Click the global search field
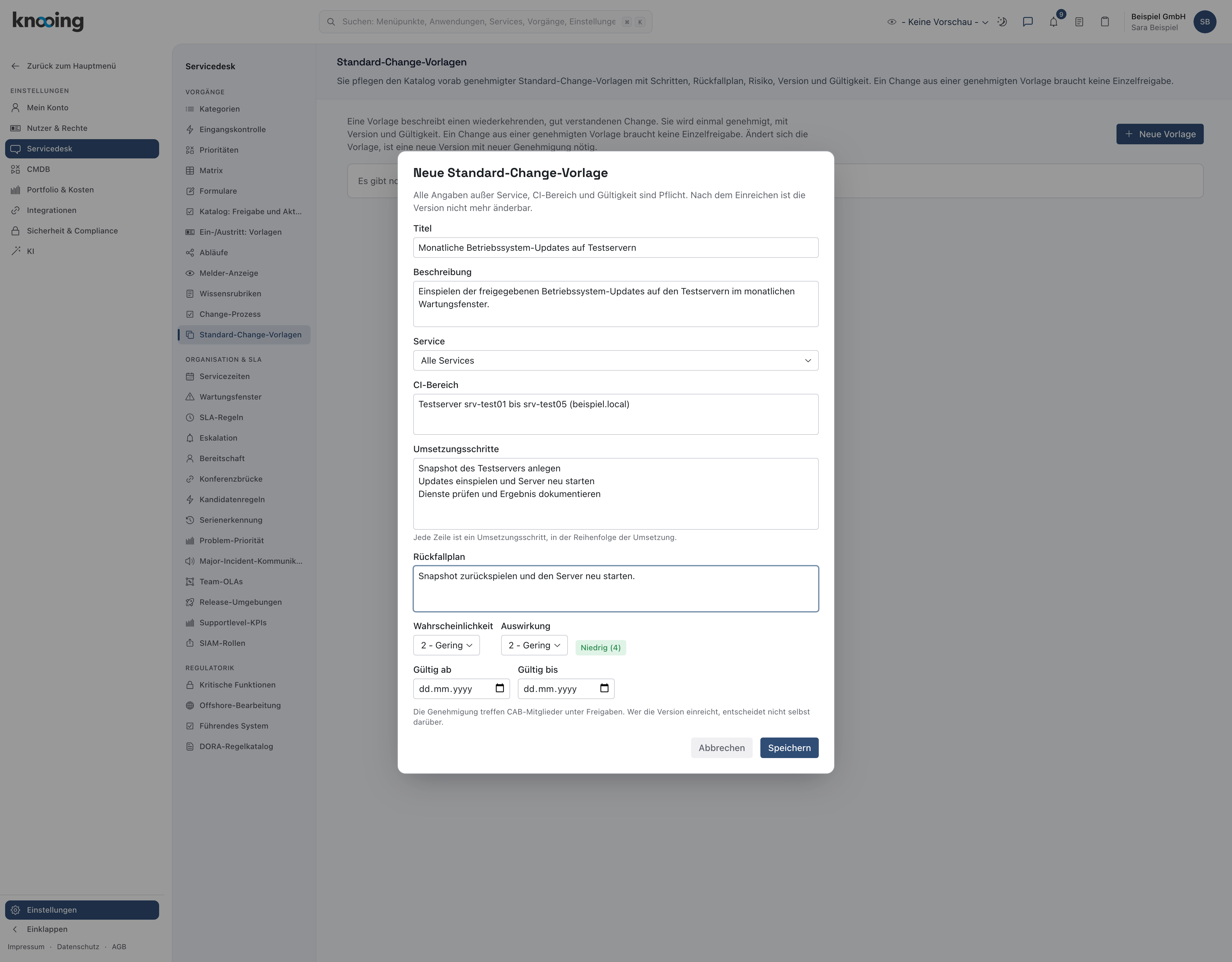Image resolution: width=1232 pixels, height=962 pixels. [485, 22]
